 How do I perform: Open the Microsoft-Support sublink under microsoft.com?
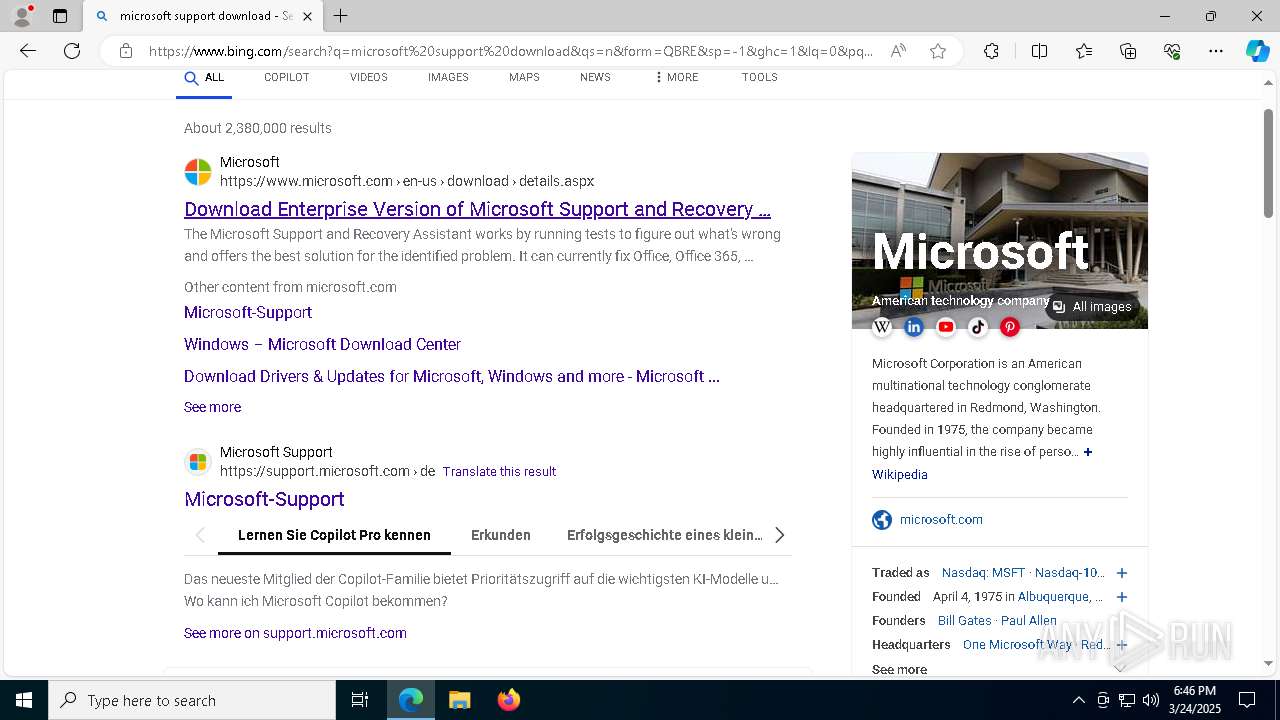click(x=248, y=312)
